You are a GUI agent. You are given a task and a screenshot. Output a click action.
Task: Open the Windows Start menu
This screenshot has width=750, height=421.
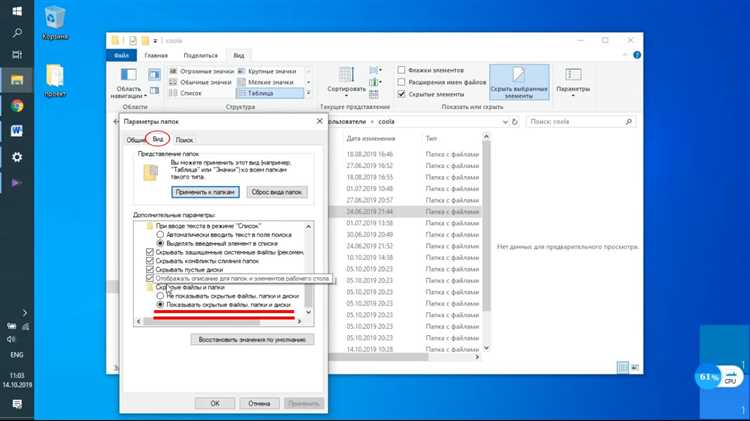tap(17, 11)
